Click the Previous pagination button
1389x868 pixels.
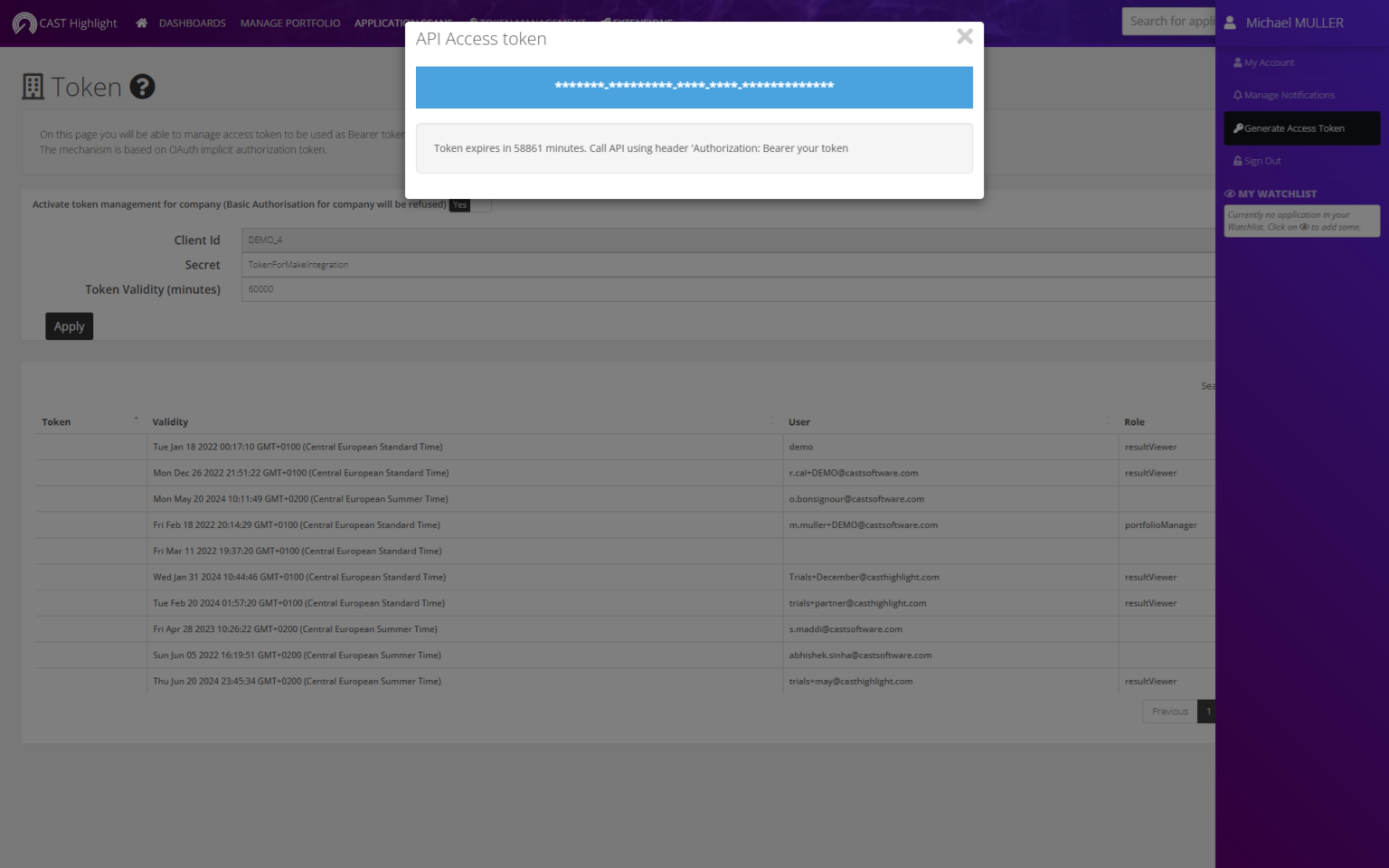[1168, 711]
